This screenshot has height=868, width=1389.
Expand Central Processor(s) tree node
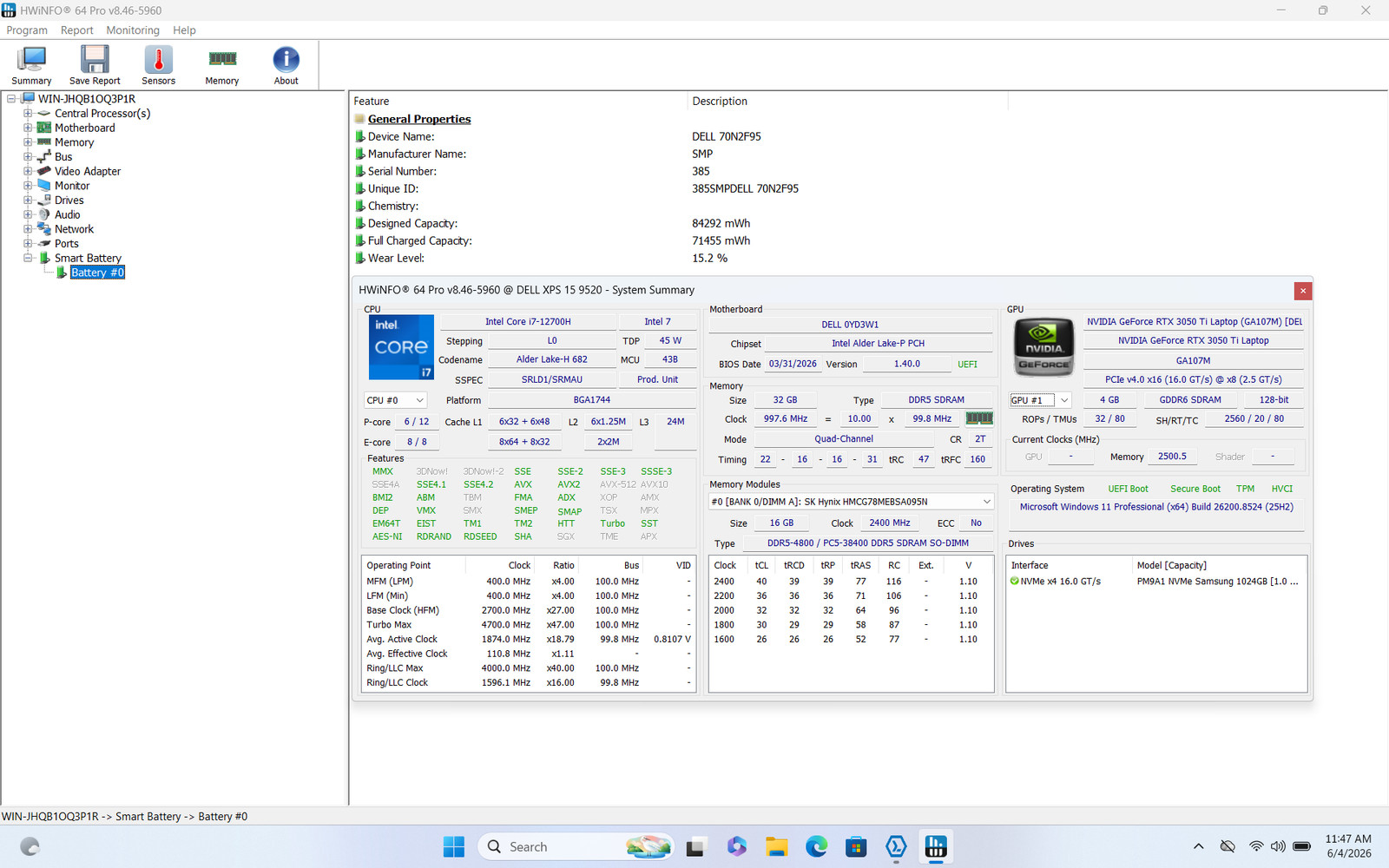(x=28, y=114)
